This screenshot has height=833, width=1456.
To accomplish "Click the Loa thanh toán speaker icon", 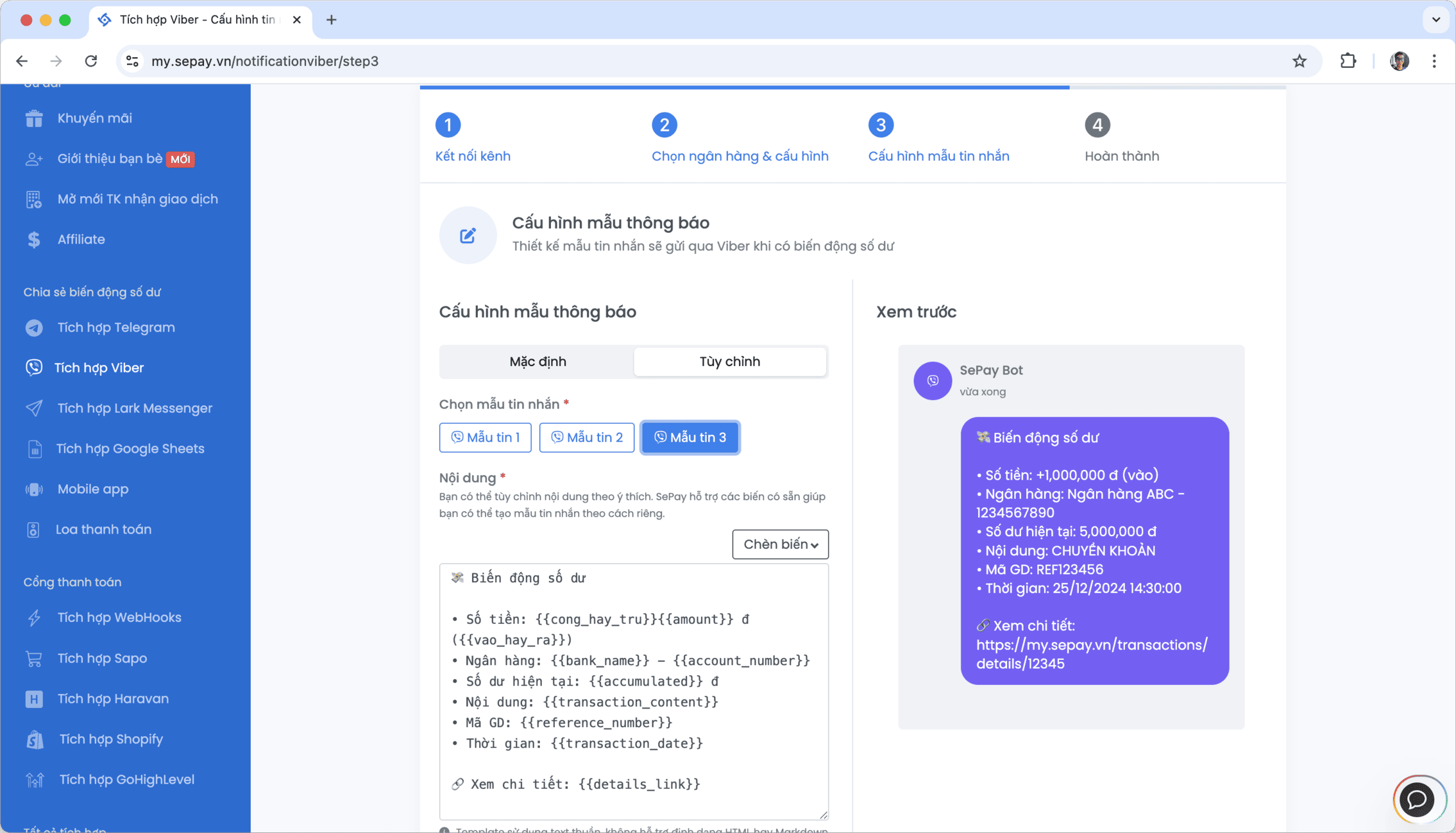I will click(33, 530).
